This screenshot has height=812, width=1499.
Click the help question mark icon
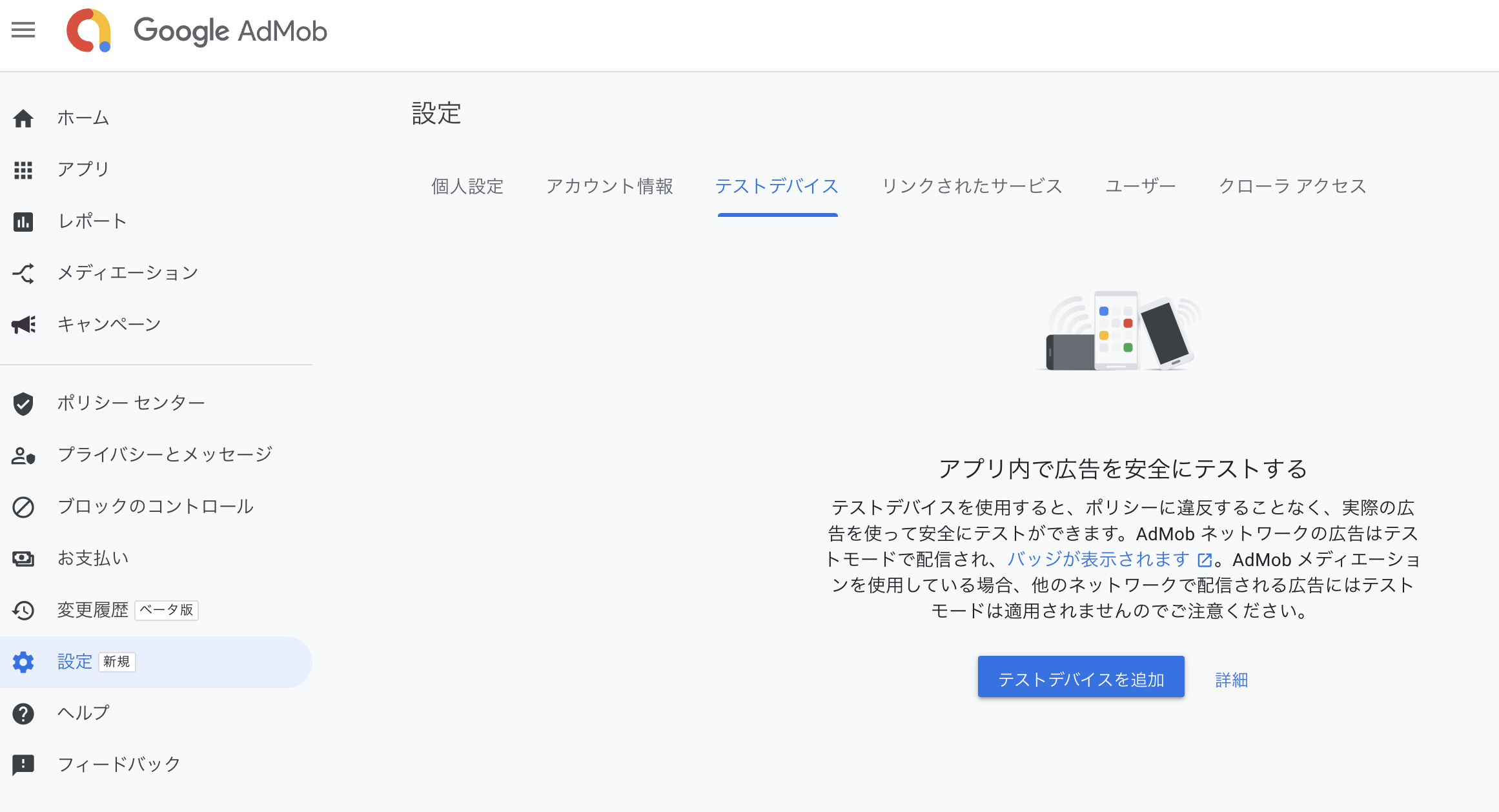(23, 714)
